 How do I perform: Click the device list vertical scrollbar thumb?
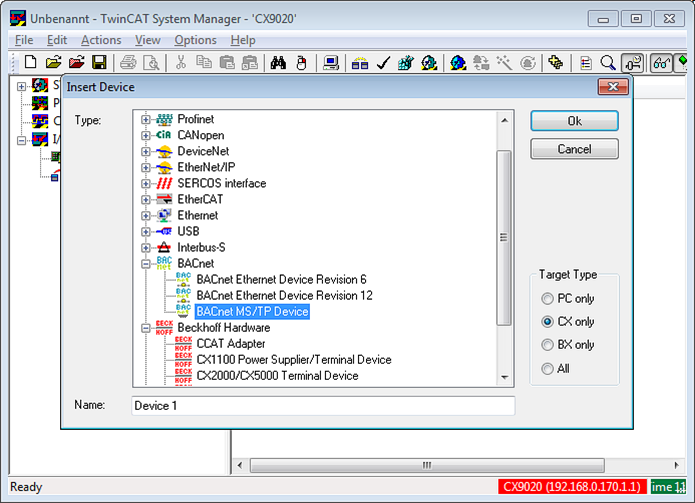coord(504,238)
